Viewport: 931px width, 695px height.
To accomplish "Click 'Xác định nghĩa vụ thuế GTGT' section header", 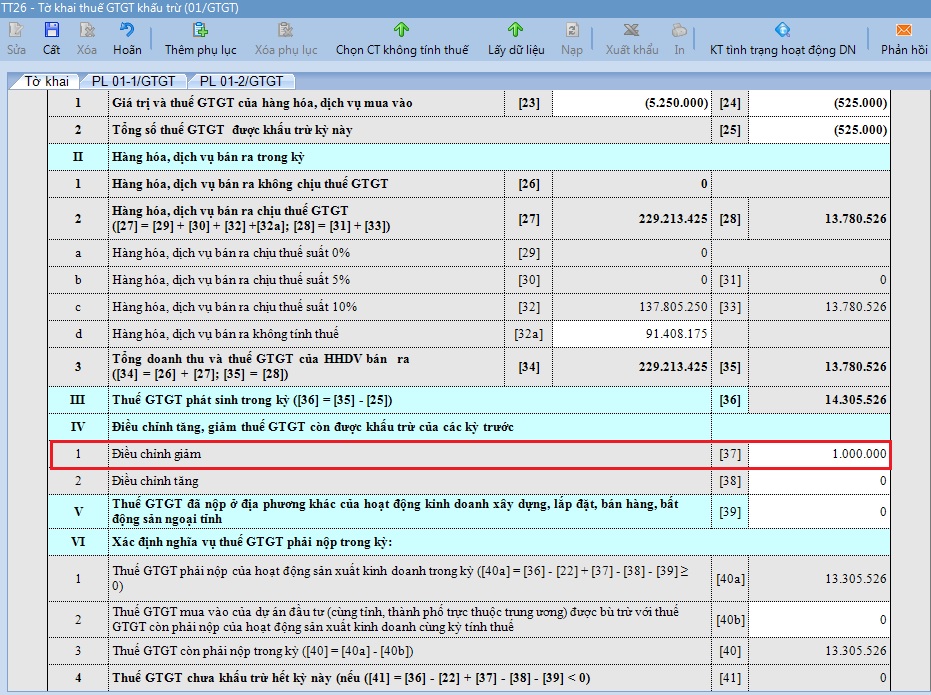I will (x=252, y=542).
